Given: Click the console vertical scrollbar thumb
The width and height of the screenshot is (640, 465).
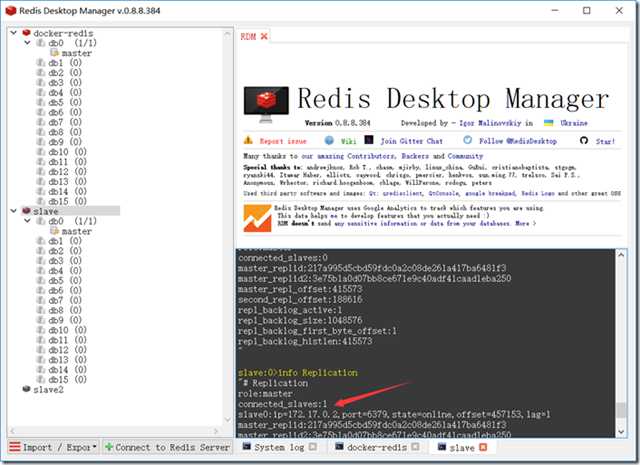Looking at the screenshot, I should click(621, 410).
